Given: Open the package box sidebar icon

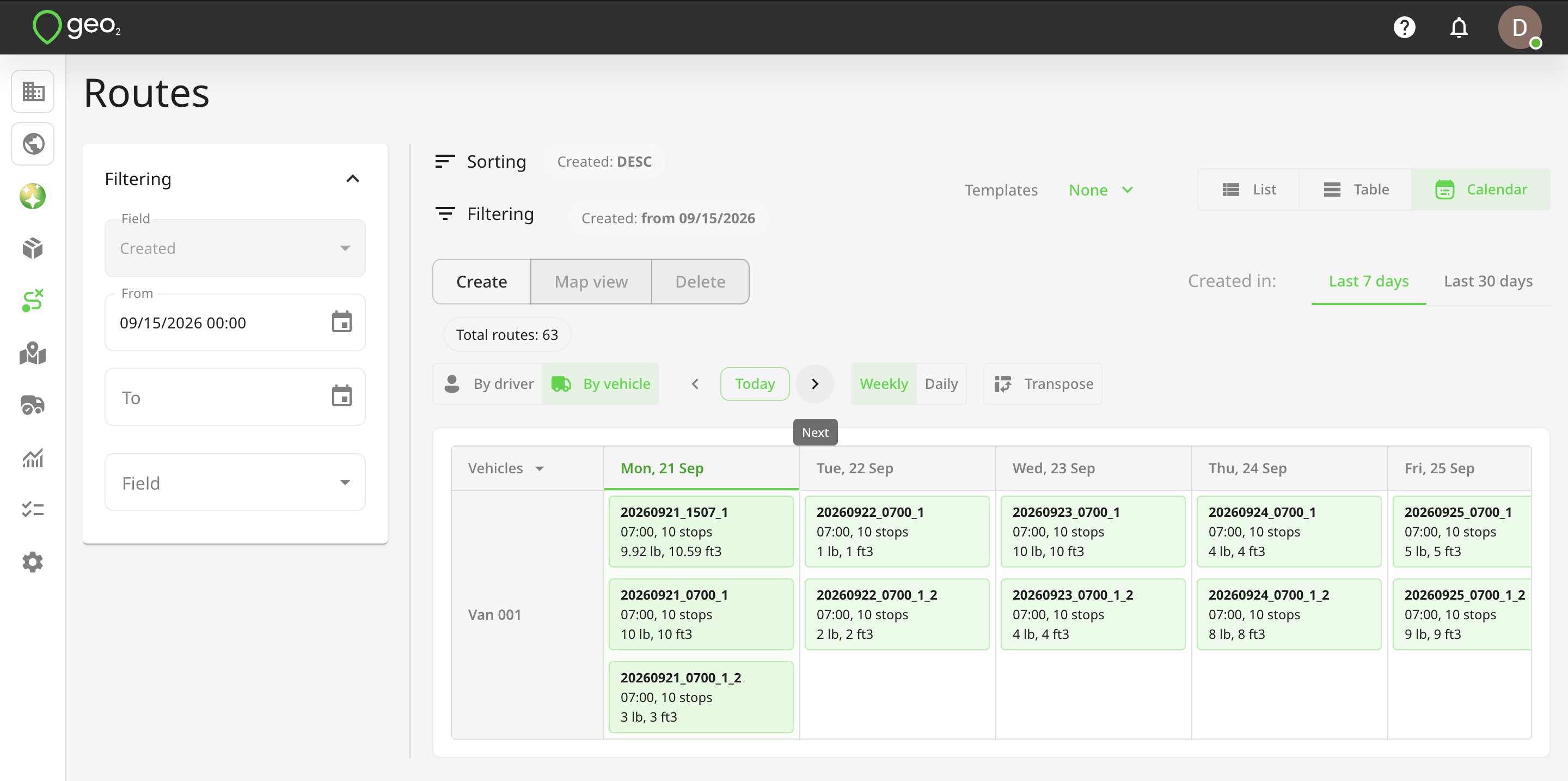Looking at the screenshot, I should click(33, 248).
